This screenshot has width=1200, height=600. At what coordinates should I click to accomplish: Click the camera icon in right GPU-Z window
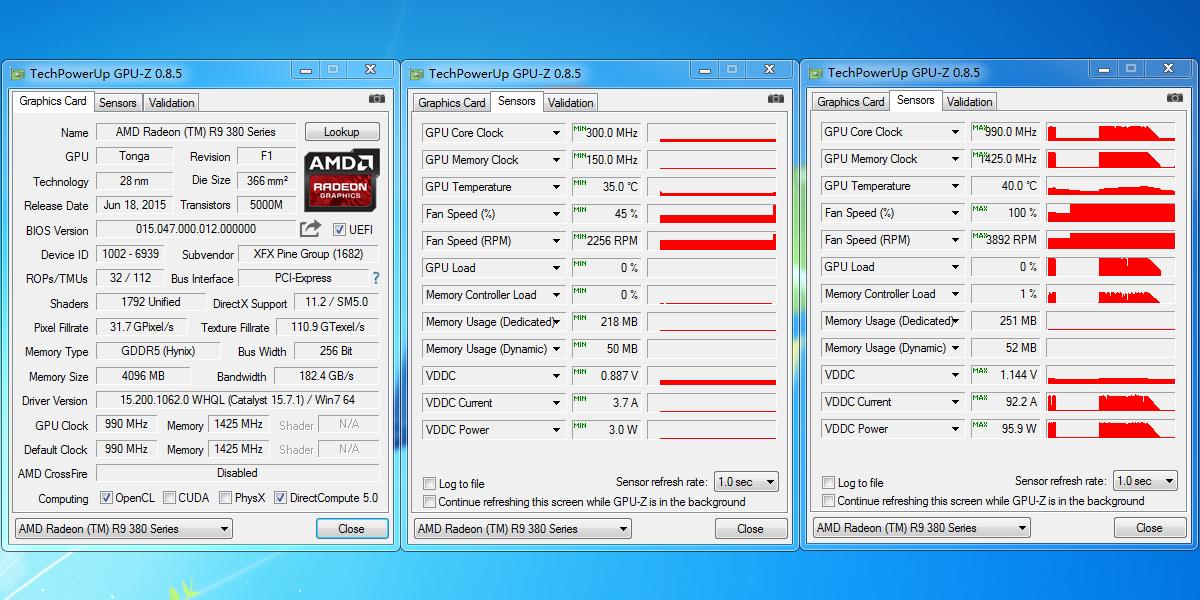1174,98
